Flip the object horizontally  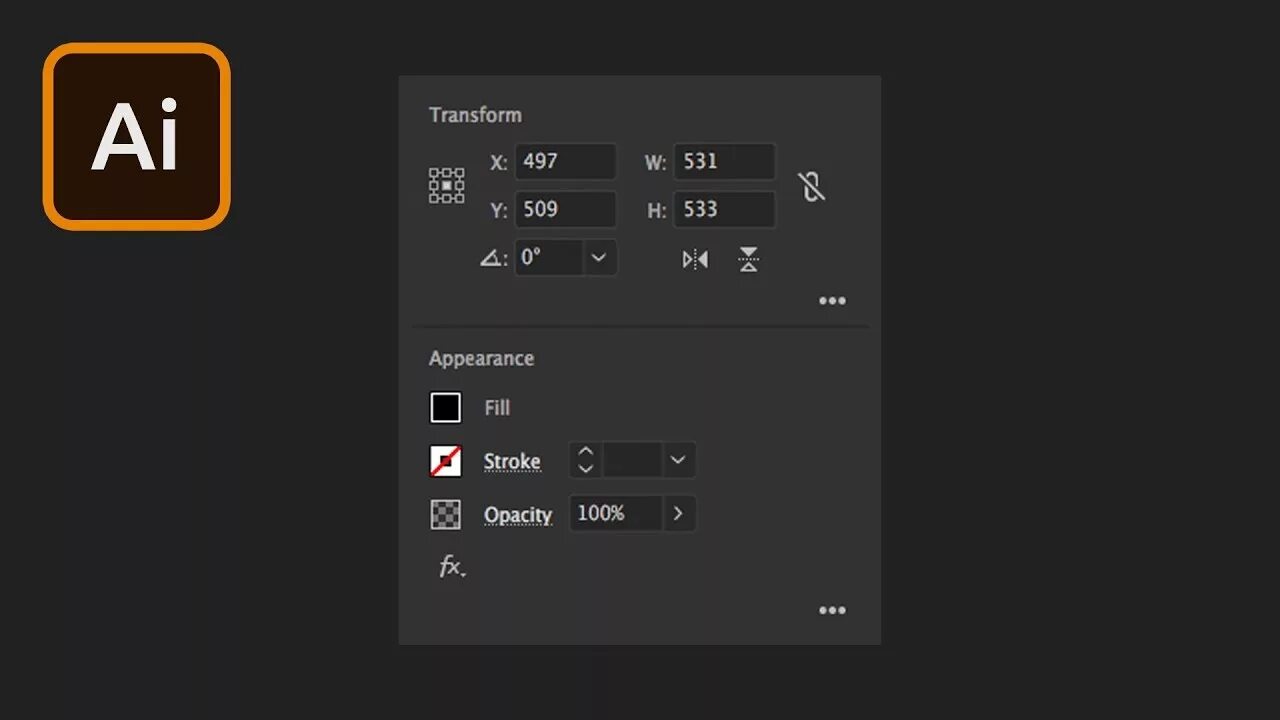click(x=695, y=260)
